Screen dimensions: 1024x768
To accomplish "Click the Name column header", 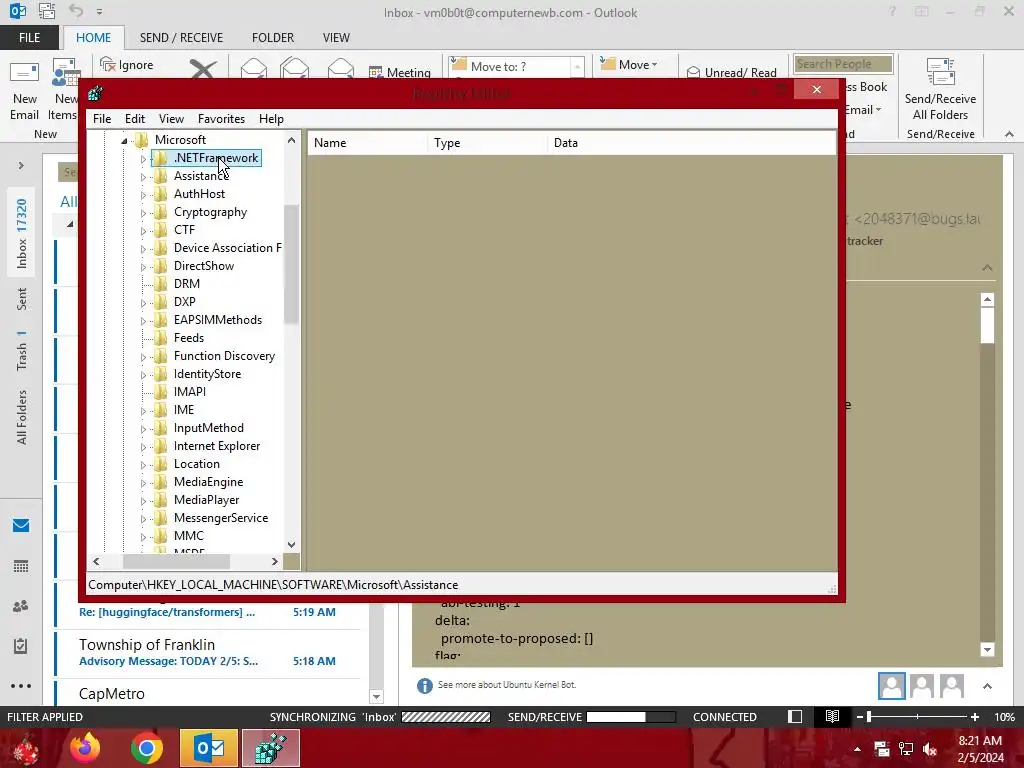I will pos(368,143).
